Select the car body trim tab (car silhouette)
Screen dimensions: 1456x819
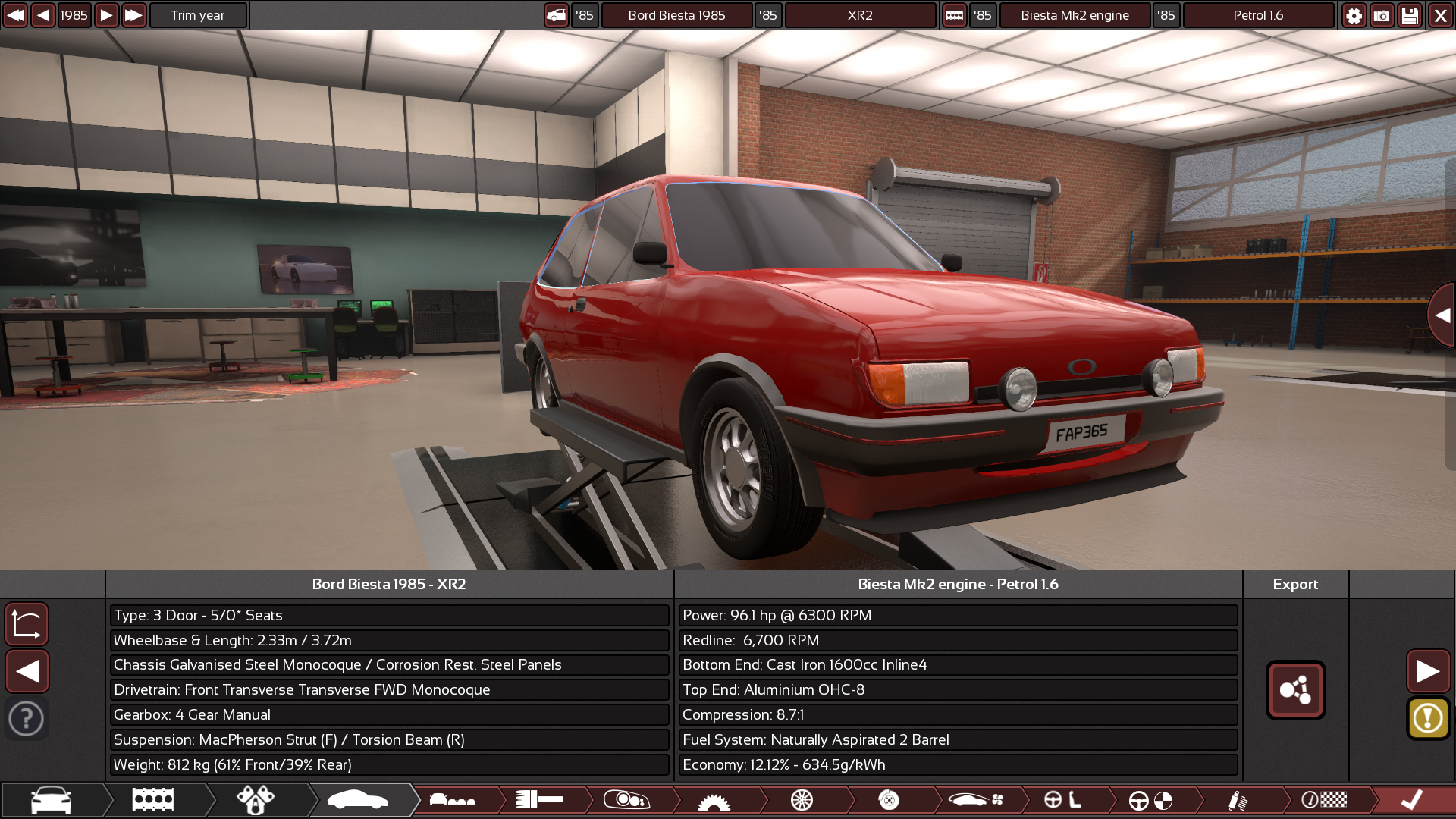[x=358, y=800]
